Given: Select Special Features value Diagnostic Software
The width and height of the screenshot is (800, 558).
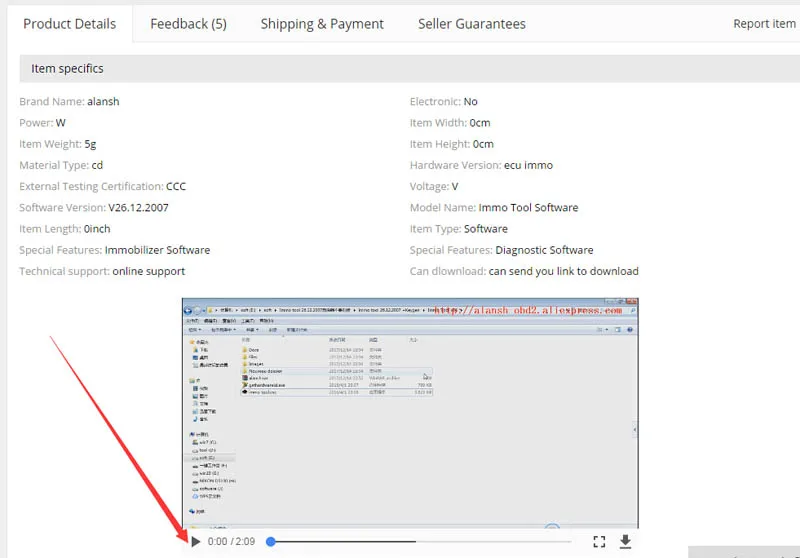Looking at the screenshot, I should 544,250.
